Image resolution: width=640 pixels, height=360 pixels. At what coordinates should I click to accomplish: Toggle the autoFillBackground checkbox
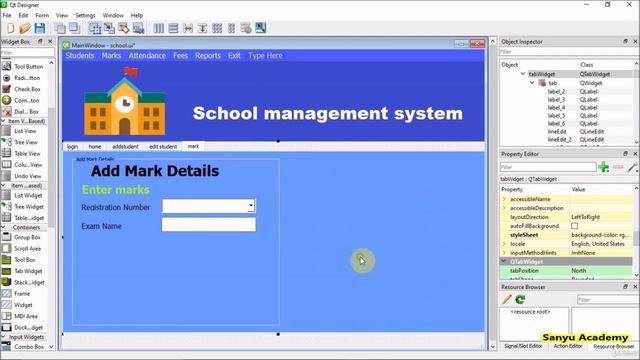pyautogui.click(x=574, y=226)
